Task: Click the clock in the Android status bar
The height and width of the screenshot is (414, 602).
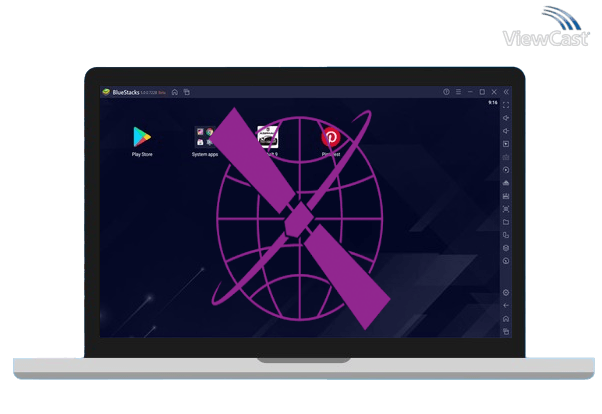Action: (493, 102)
